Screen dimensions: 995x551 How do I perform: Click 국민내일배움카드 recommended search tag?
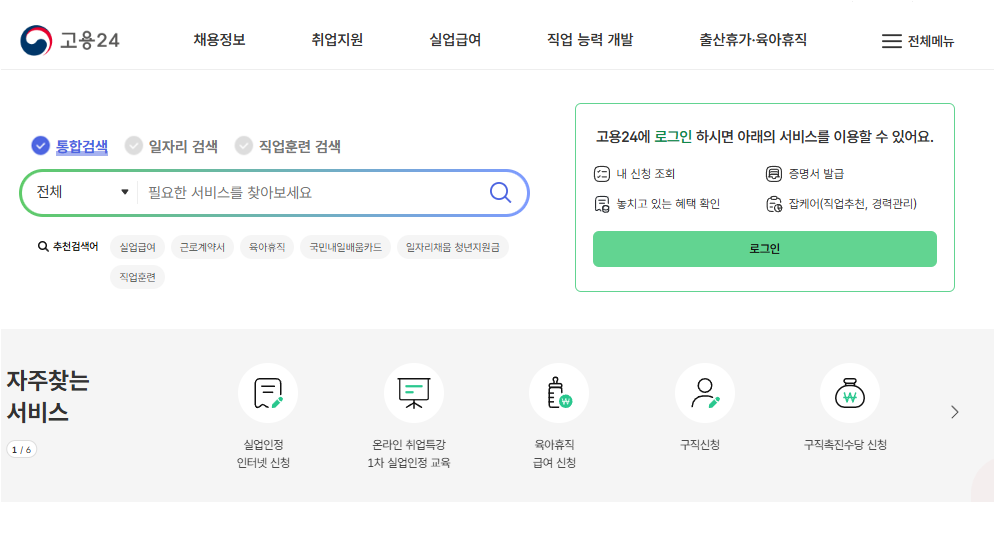[x=346, y=247]
